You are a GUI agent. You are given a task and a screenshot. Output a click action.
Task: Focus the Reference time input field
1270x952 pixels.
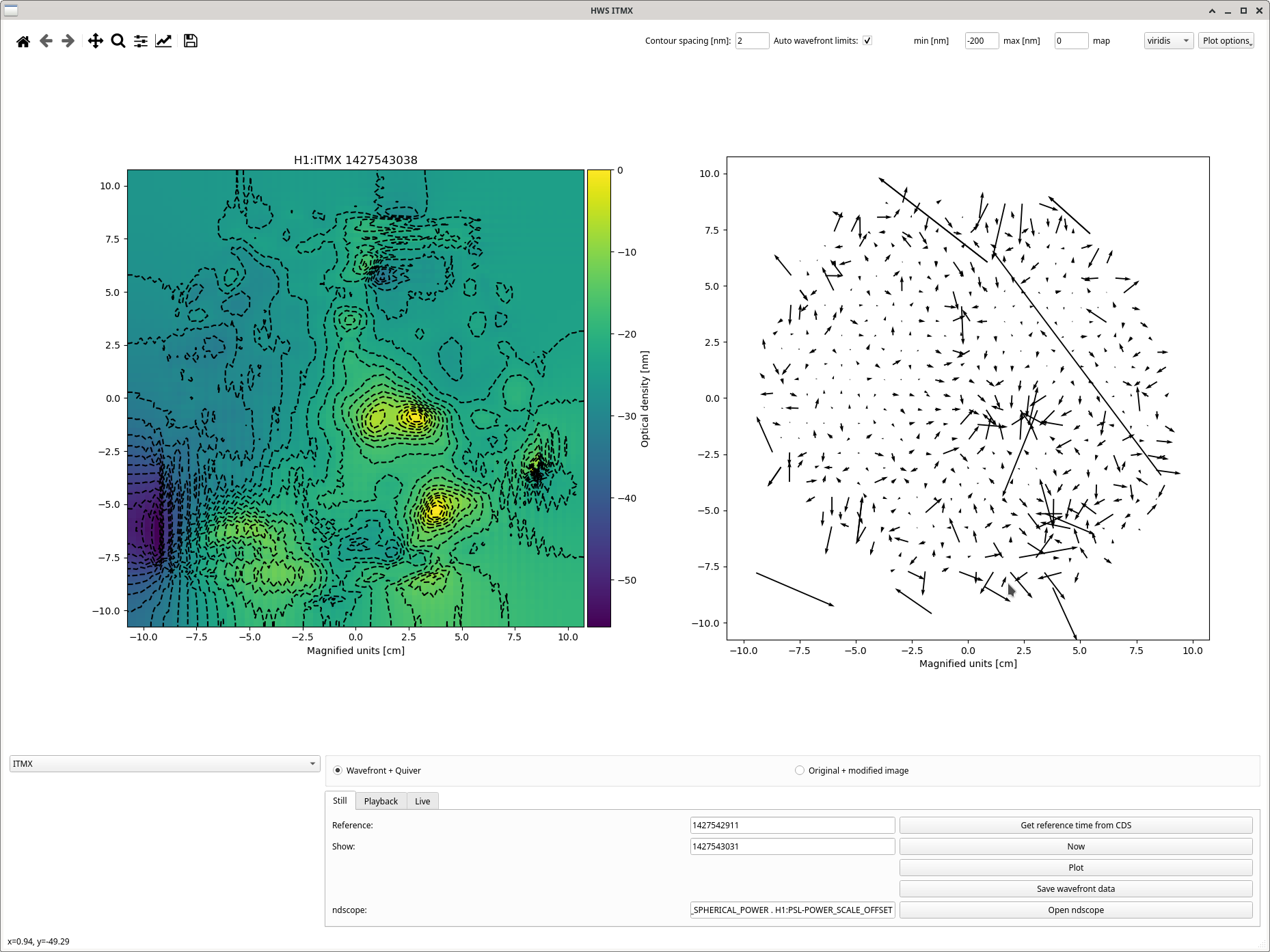pos(792,826)
